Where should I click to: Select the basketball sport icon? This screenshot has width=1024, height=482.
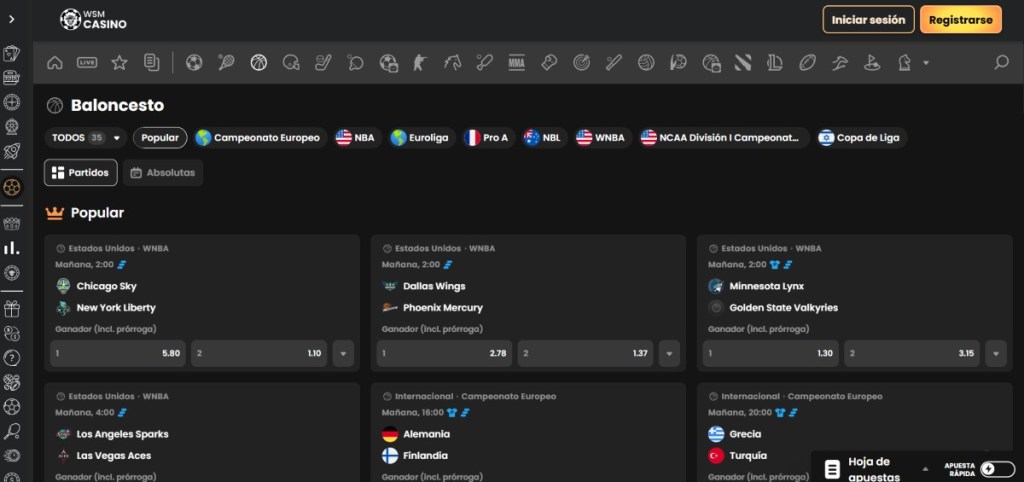[x=259, y=63]
